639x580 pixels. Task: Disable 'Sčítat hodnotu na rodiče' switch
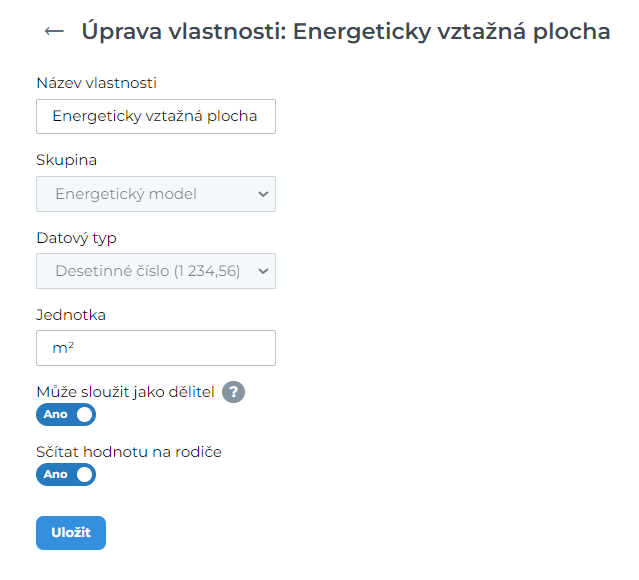coord(66,475)
